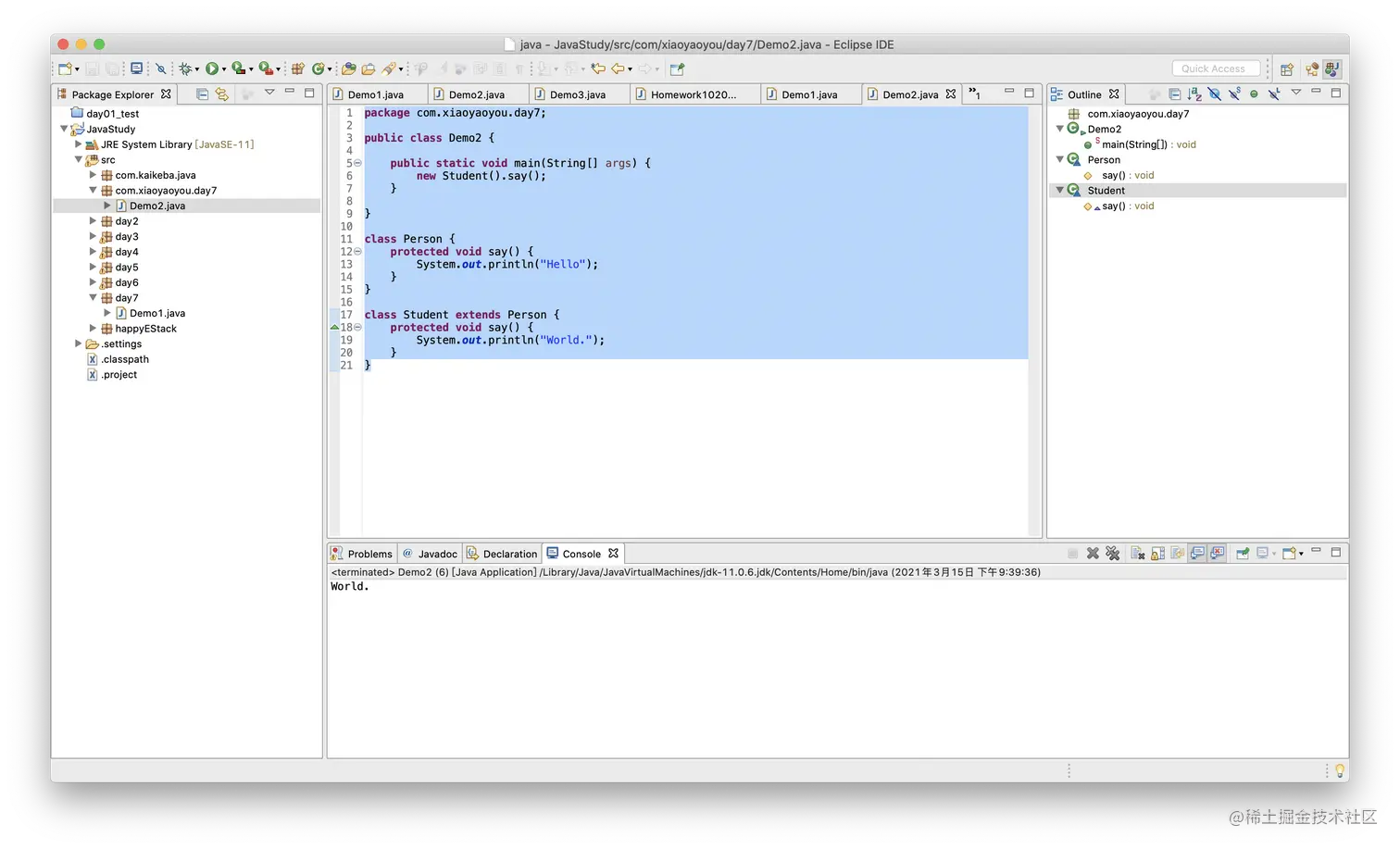Open dropdown next to New file icon

[77, 69]
